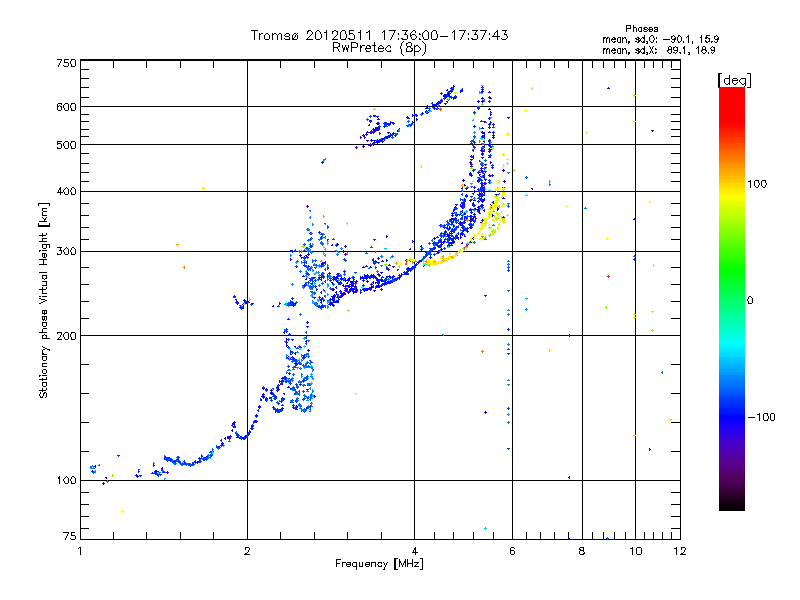
Task: Click y-axis tick label '300'
Action: [66, 252]
